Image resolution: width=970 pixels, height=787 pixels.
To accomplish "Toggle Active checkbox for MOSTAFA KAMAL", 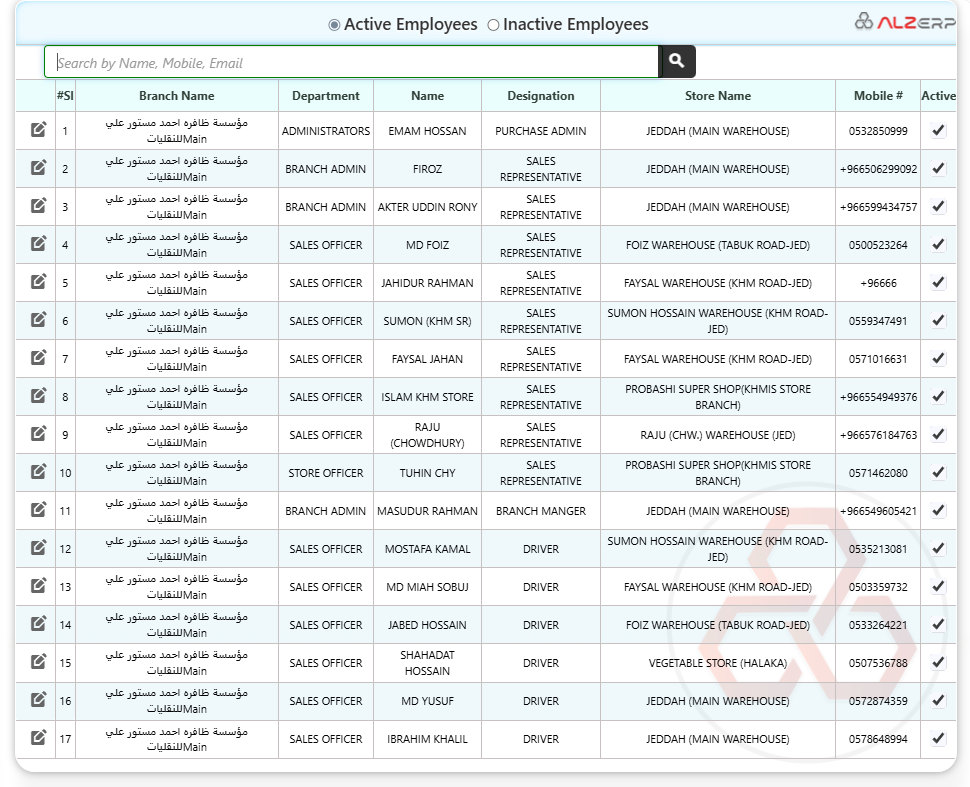I will pos(938,548).
